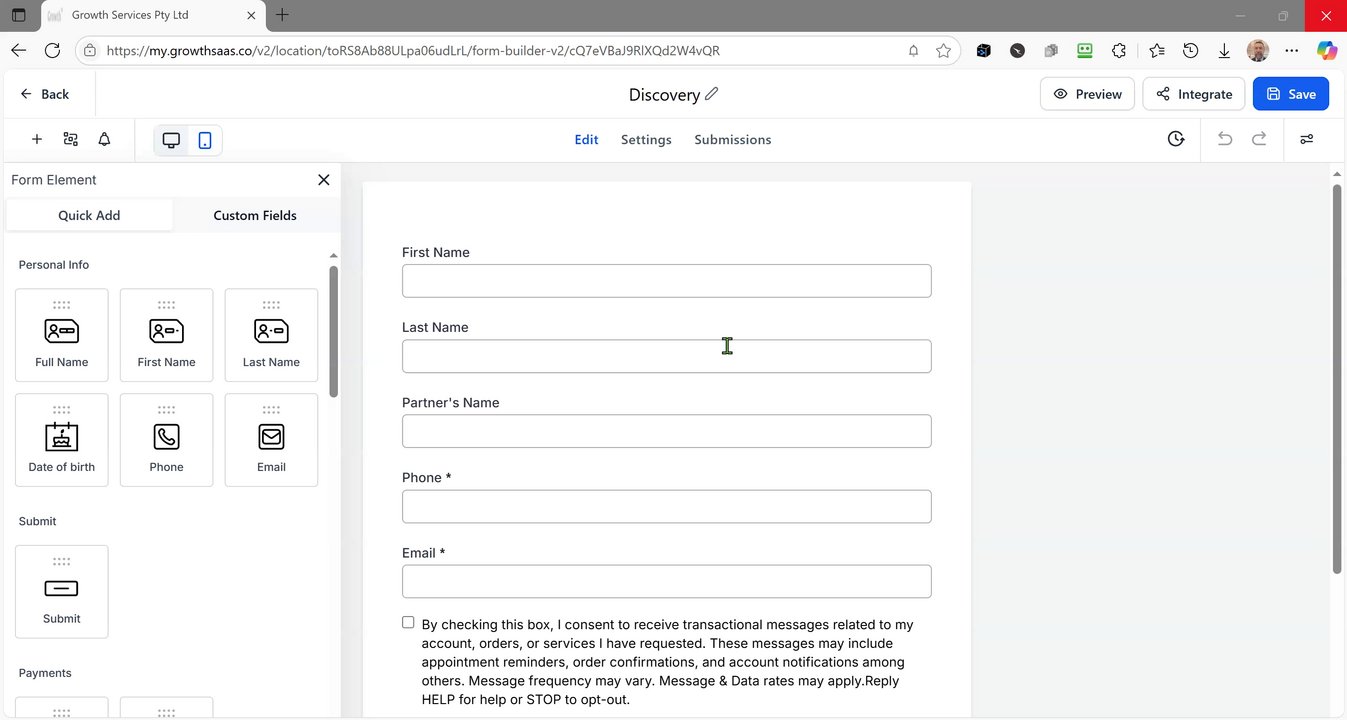Close the Form Element panel
This screenshot has height=720, width=1347.
pyautogui.click(x=323, y=180)
